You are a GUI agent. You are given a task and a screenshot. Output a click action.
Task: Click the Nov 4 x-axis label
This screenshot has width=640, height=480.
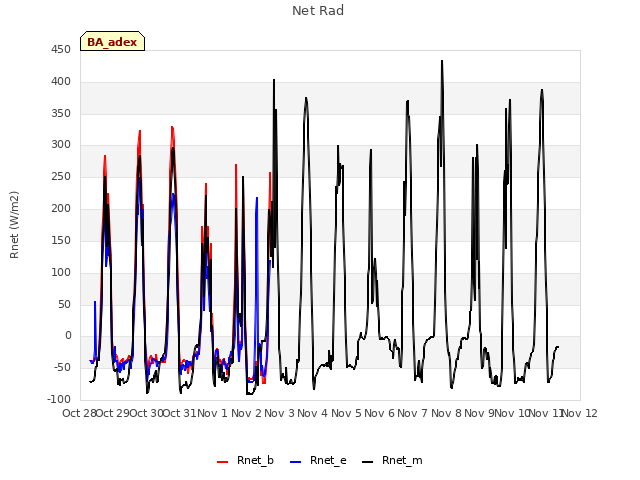click(x=312, y=413)
